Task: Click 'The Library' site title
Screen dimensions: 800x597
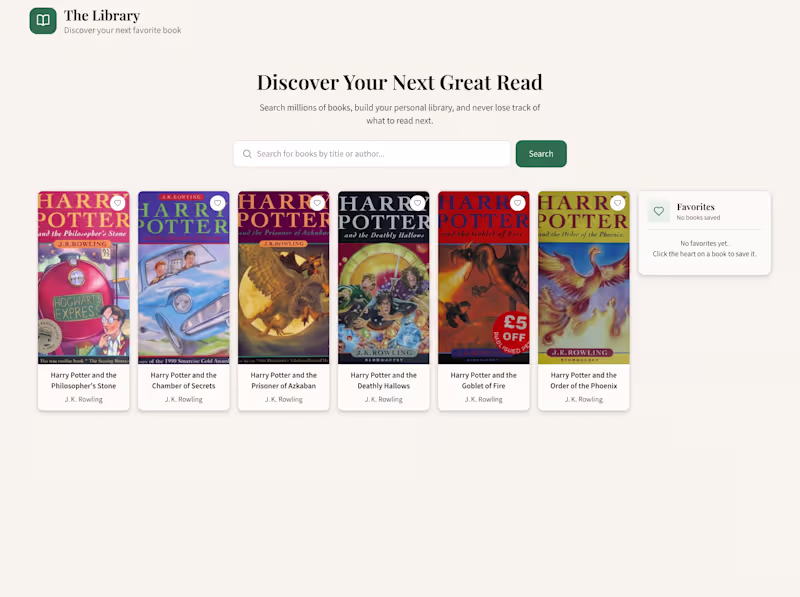Action: (x=102, y=16)
